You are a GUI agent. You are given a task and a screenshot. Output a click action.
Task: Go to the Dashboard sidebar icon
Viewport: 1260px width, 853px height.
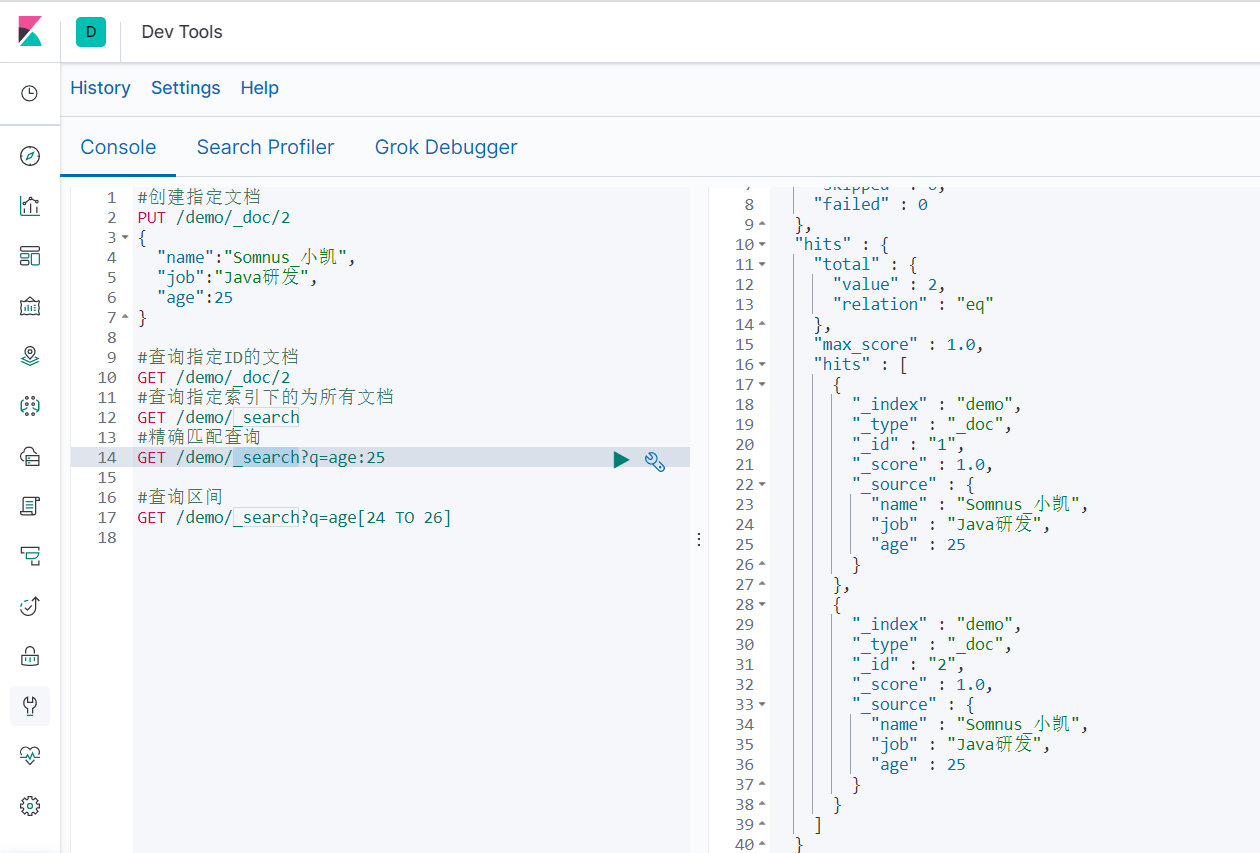click(x=30, y=257)
